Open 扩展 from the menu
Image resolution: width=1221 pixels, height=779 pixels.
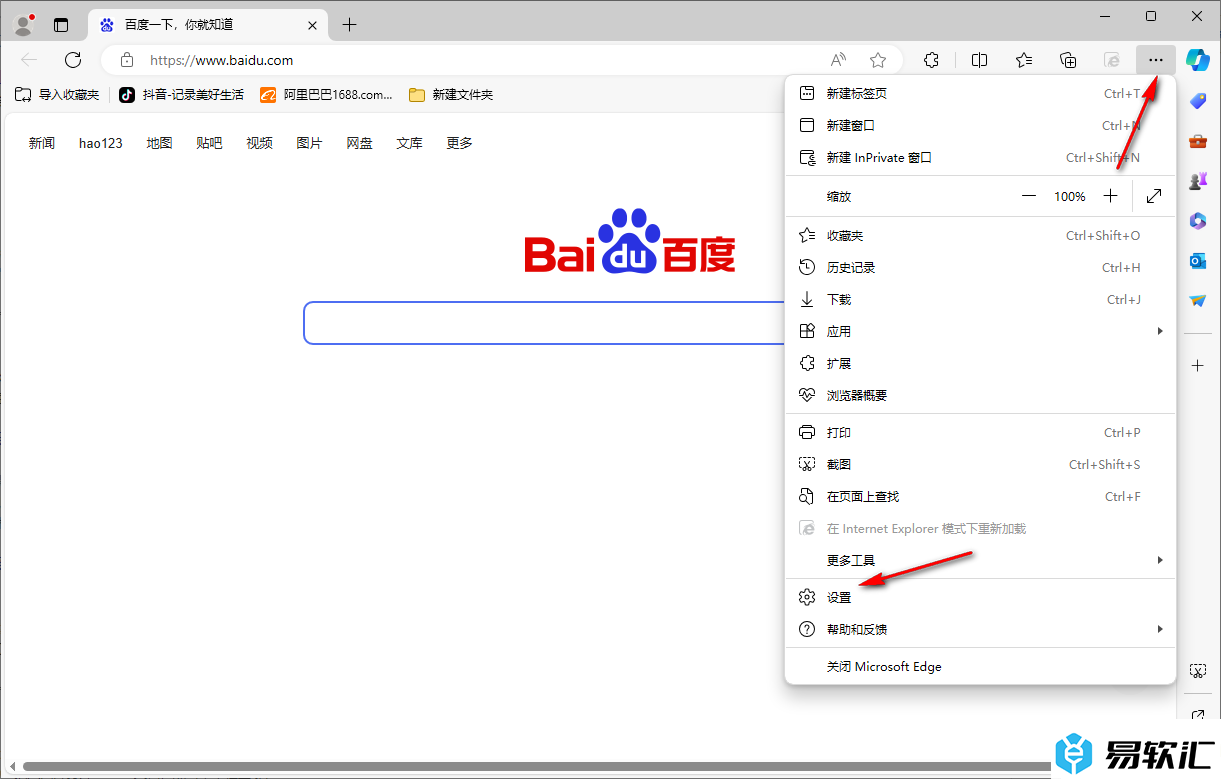coord(980,364)
